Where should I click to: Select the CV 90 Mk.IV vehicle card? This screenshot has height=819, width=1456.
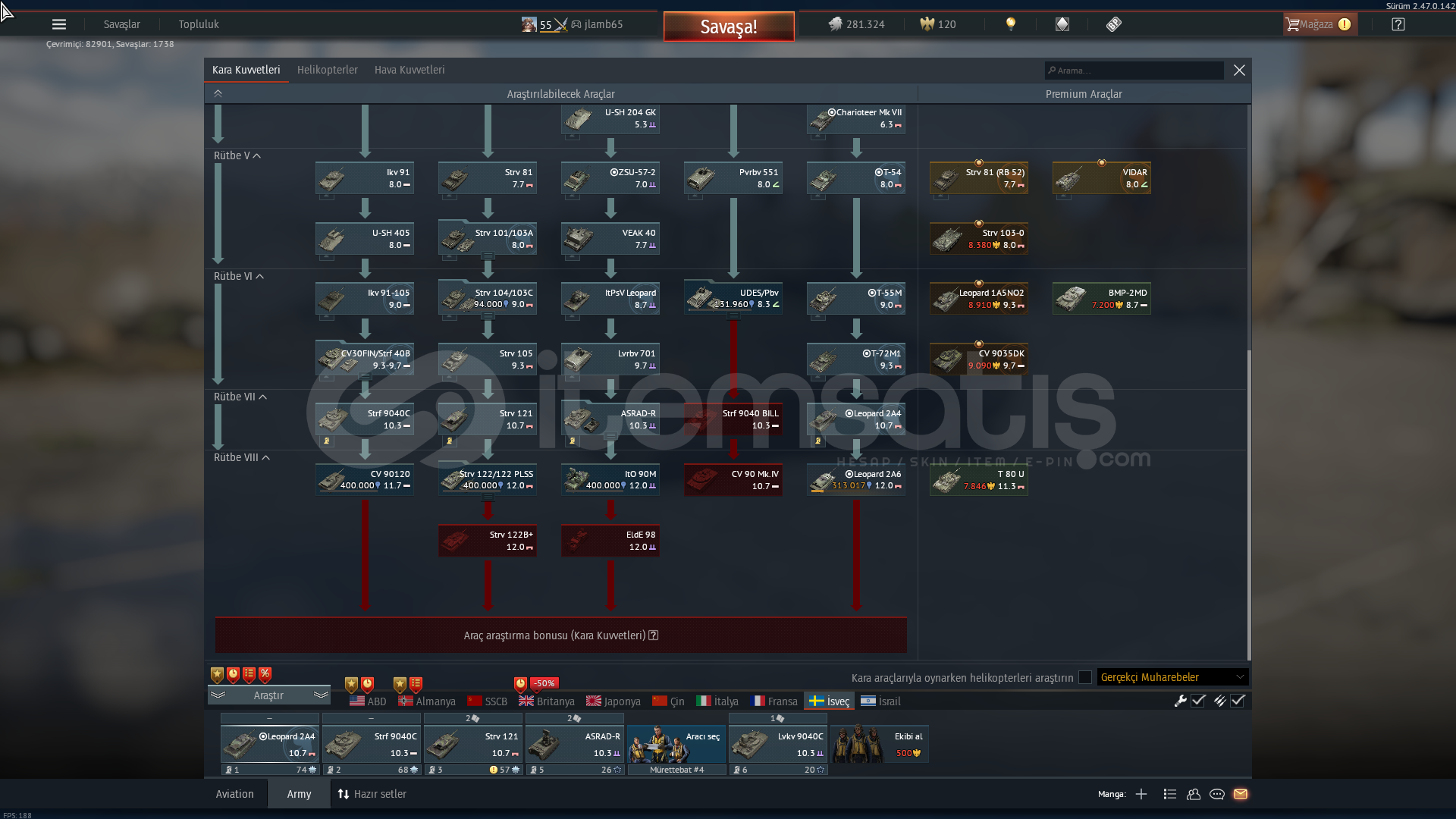733,480
